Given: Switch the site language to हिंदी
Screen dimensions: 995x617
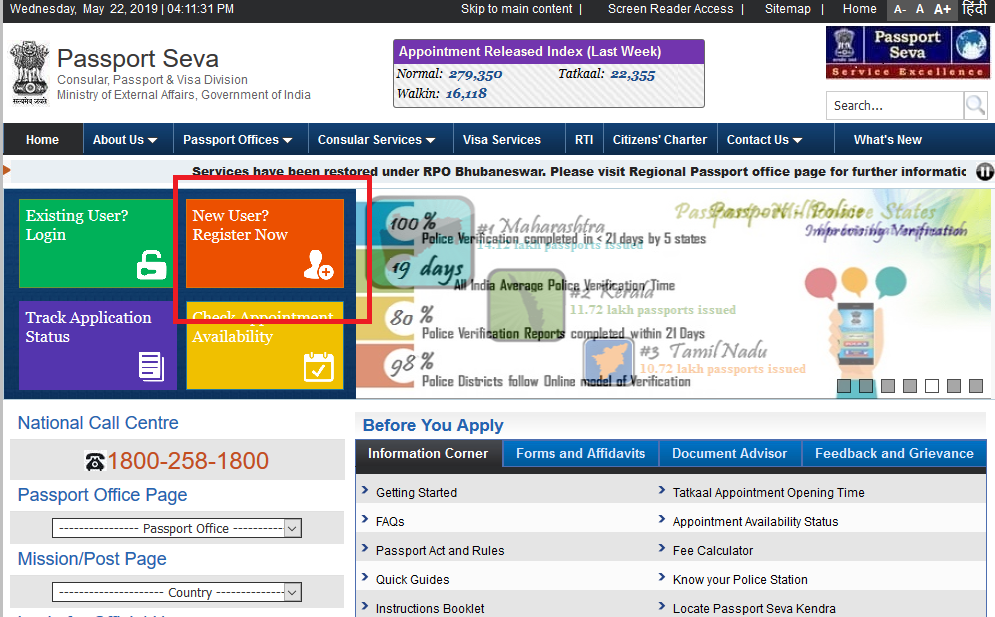Looking at the screenshot, I should [x=974, y=9].
